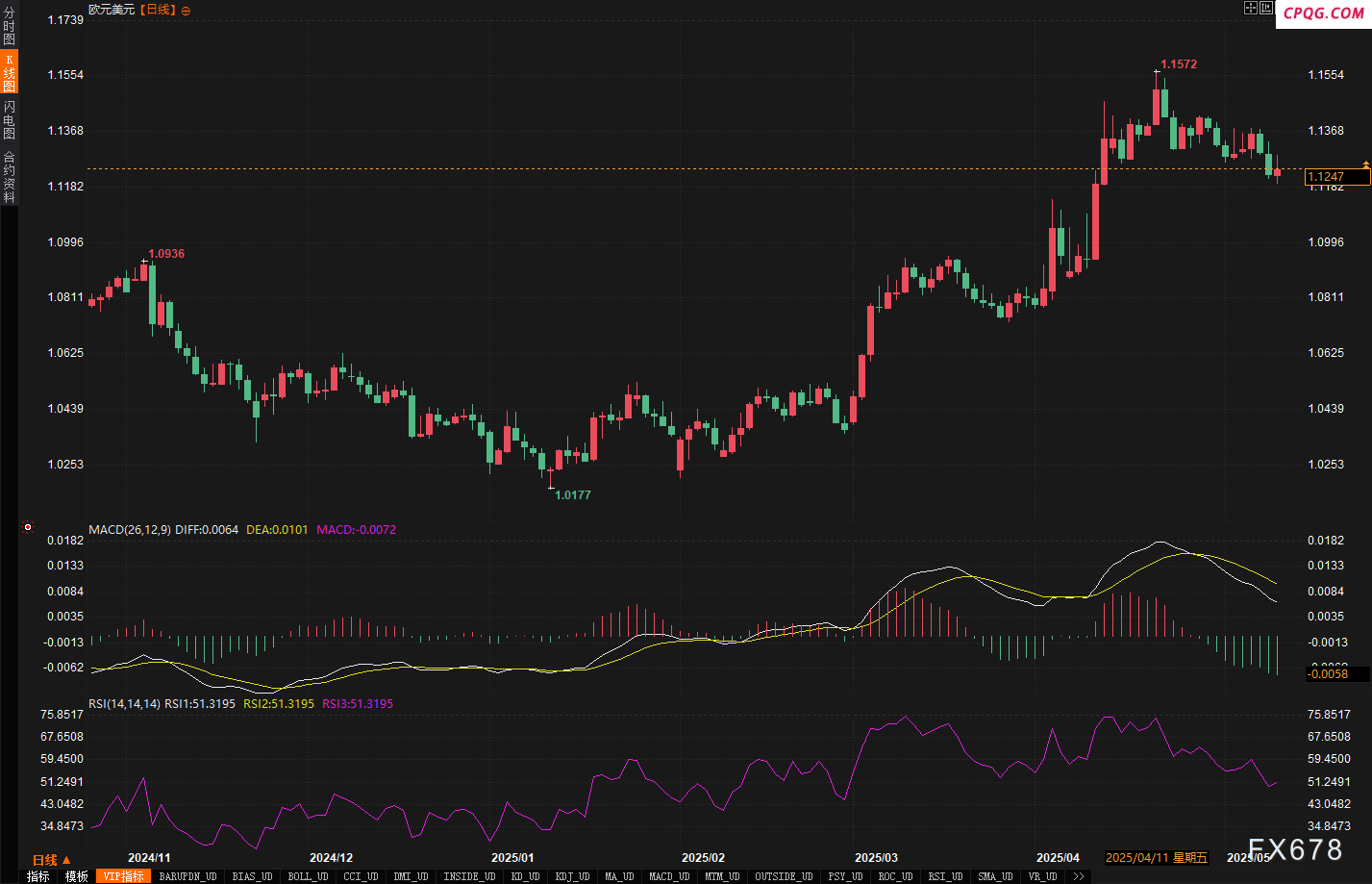Expand more indicators with >> arrow
Screen dimensions: 1372x884
[x=1079, y=876]
